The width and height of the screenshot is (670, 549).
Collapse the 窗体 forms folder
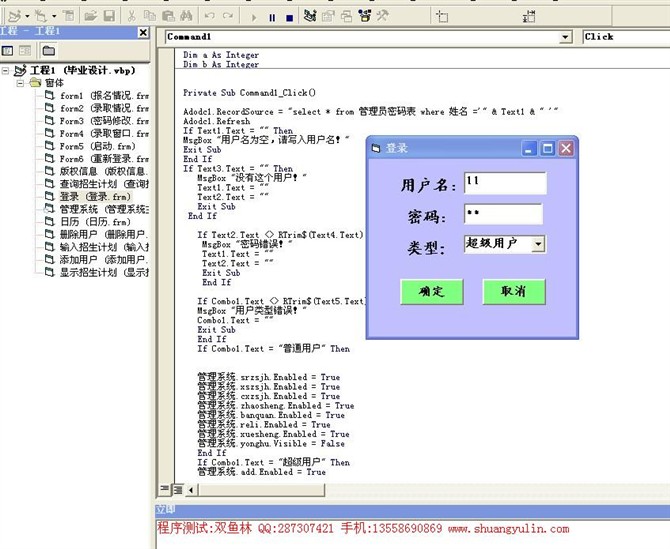[20, 83]
